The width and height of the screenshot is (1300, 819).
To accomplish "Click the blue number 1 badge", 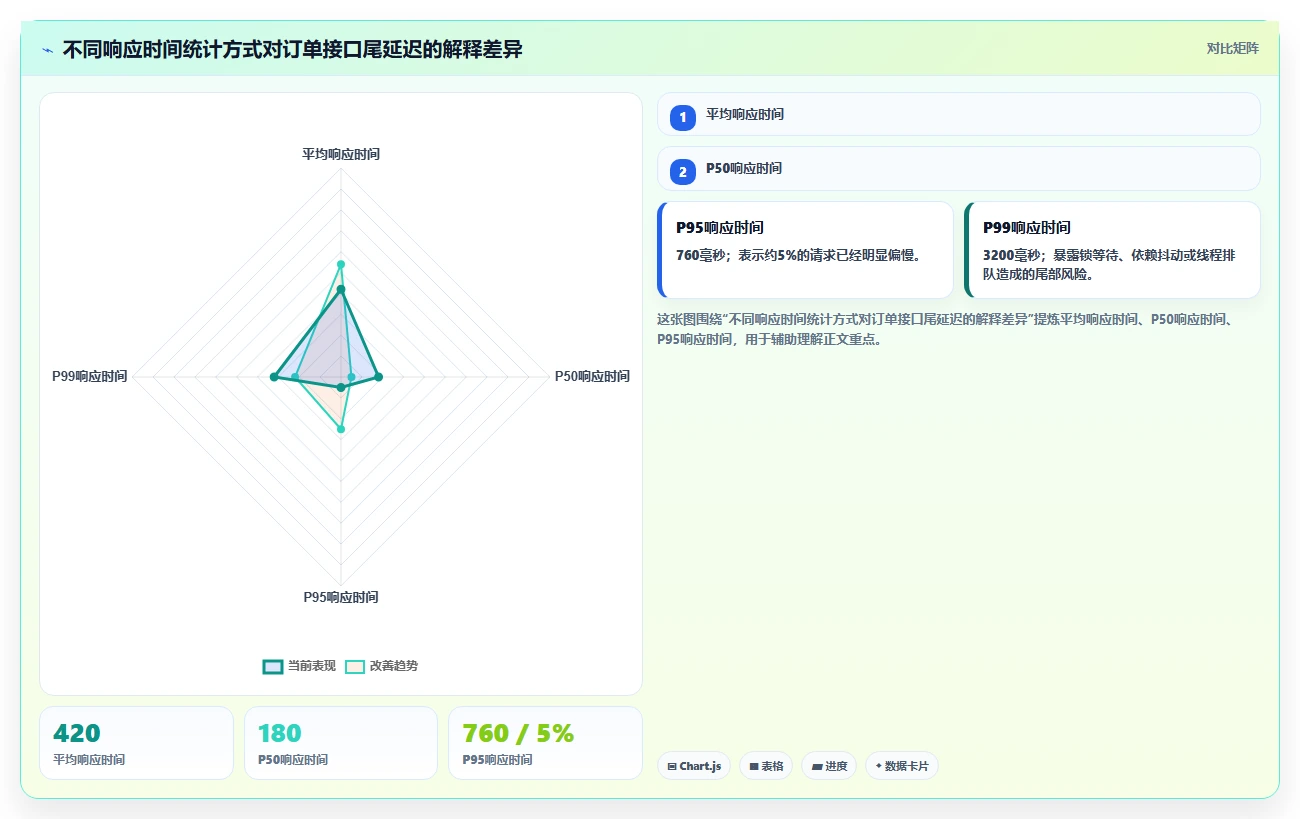I will pyautogui.click(x=683, y=118).
